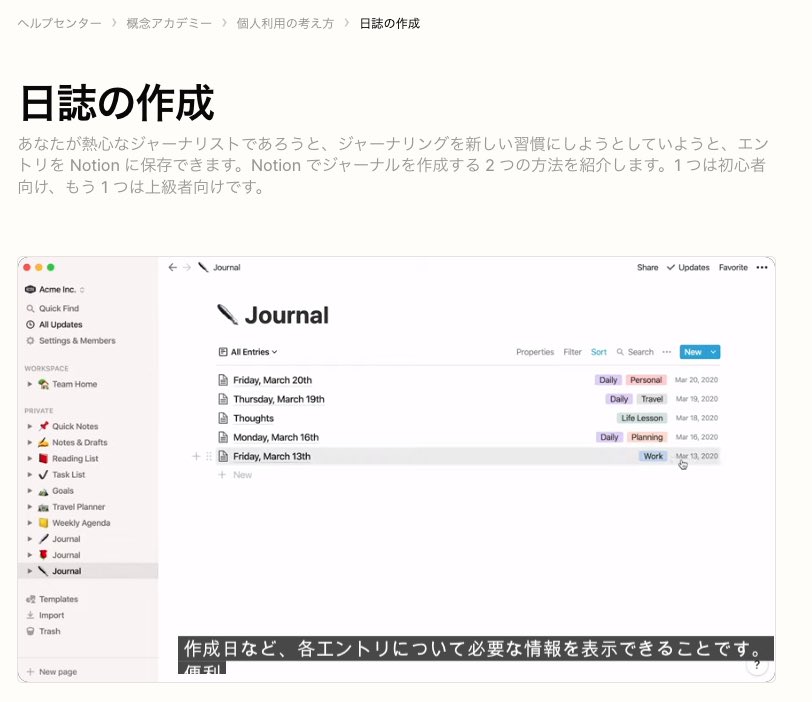Expand the Task List sidebar page
Screen dimensions: 812x702
coord(30,474)
